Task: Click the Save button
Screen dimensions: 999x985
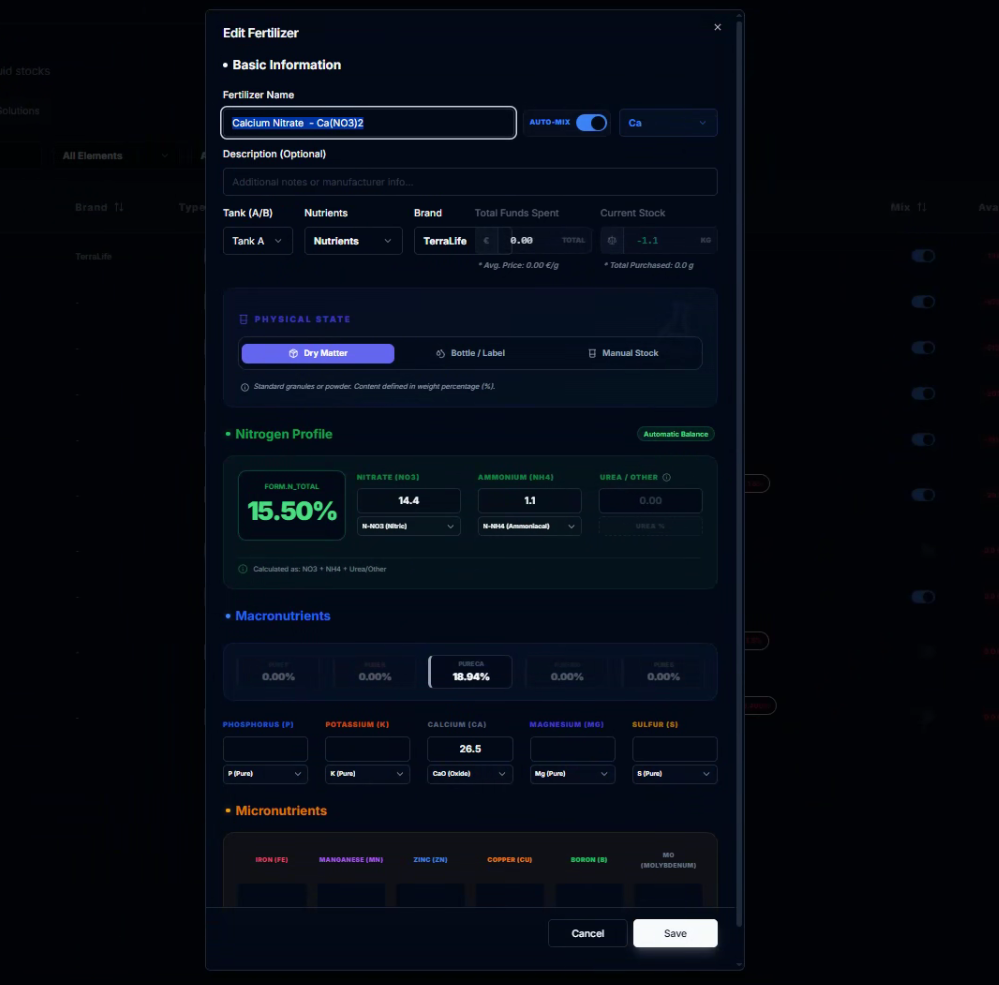Action: tap(675, 933)
